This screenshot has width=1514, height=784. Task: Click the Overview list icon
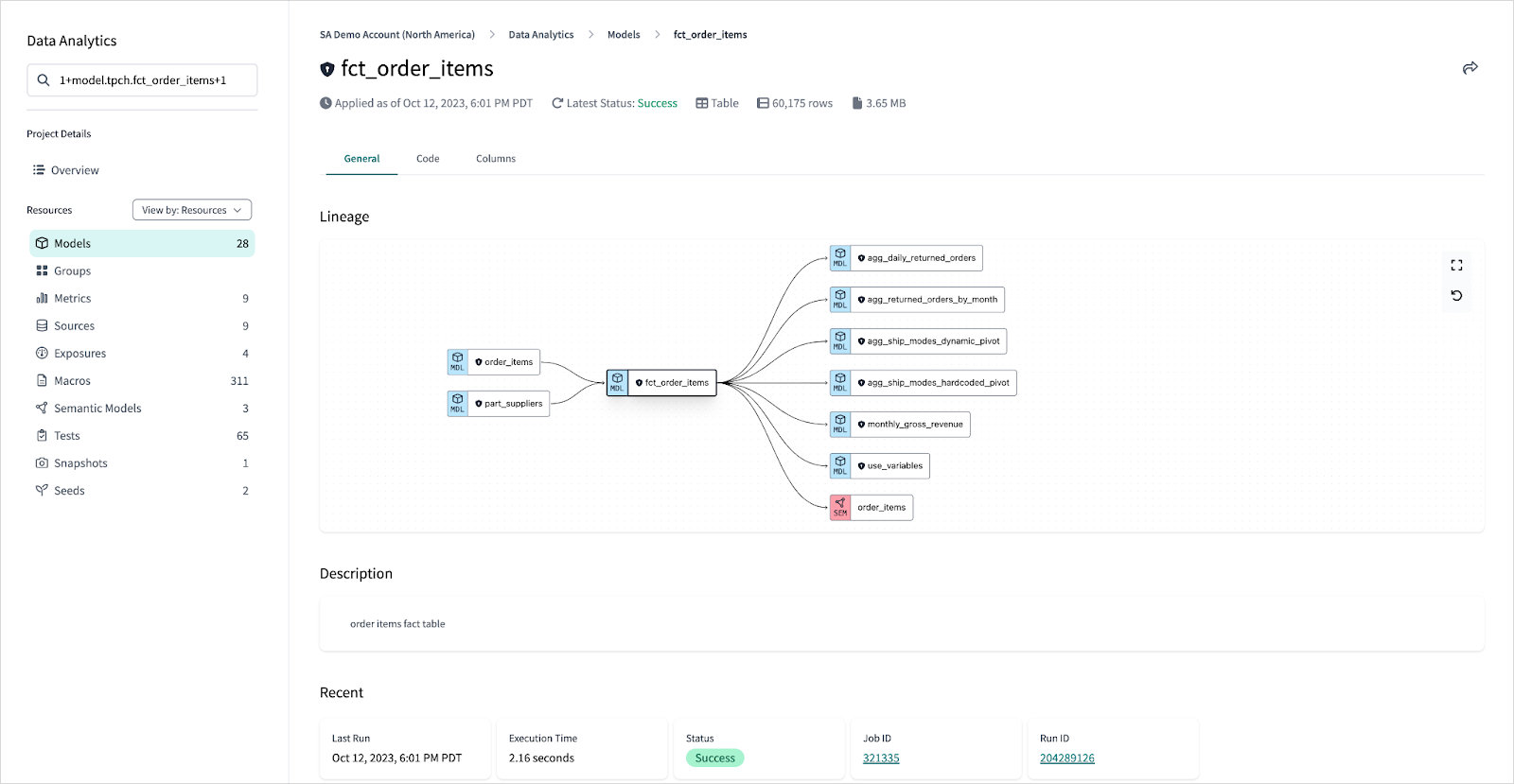coord(39,170)
